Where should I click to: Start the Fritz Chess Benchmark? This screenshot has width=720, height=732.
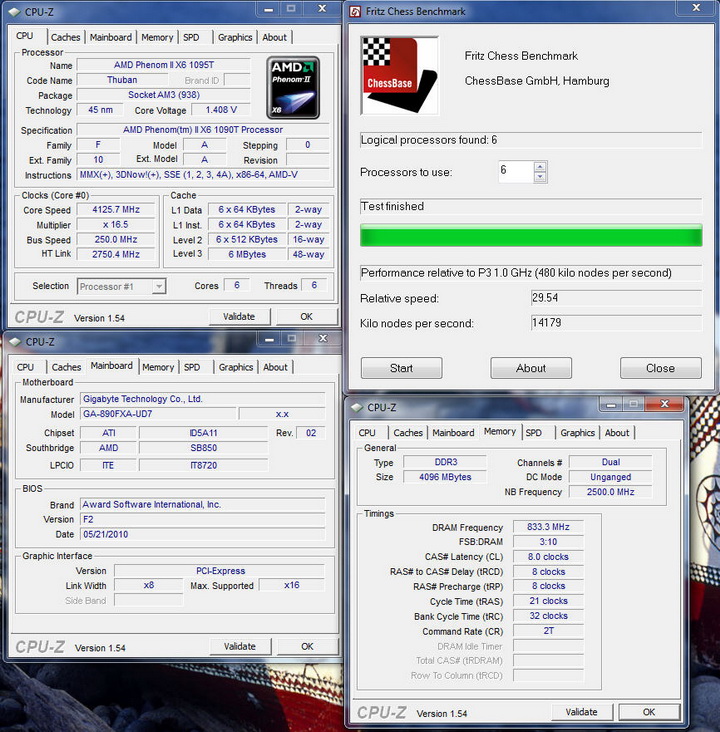[402, 368]
